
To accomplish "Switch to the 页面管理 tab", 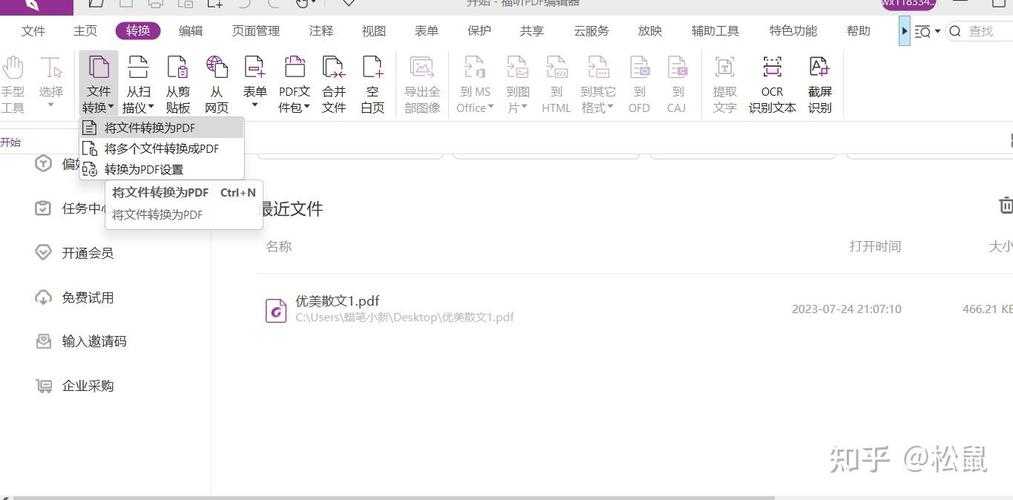I will 256,31.
